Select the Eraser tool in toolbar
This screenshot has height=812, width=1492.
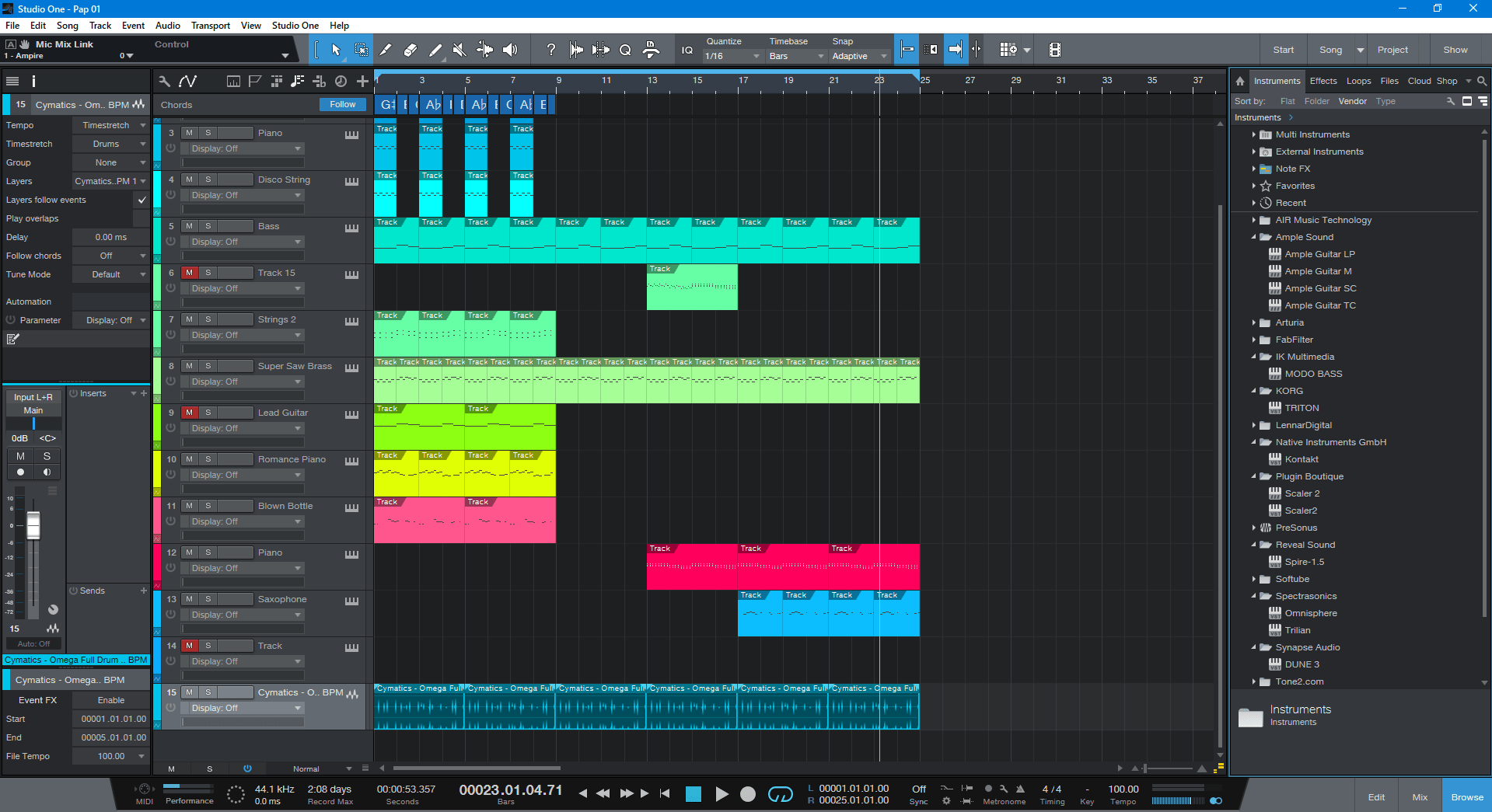pyautogui.click(x=411, y=50)
